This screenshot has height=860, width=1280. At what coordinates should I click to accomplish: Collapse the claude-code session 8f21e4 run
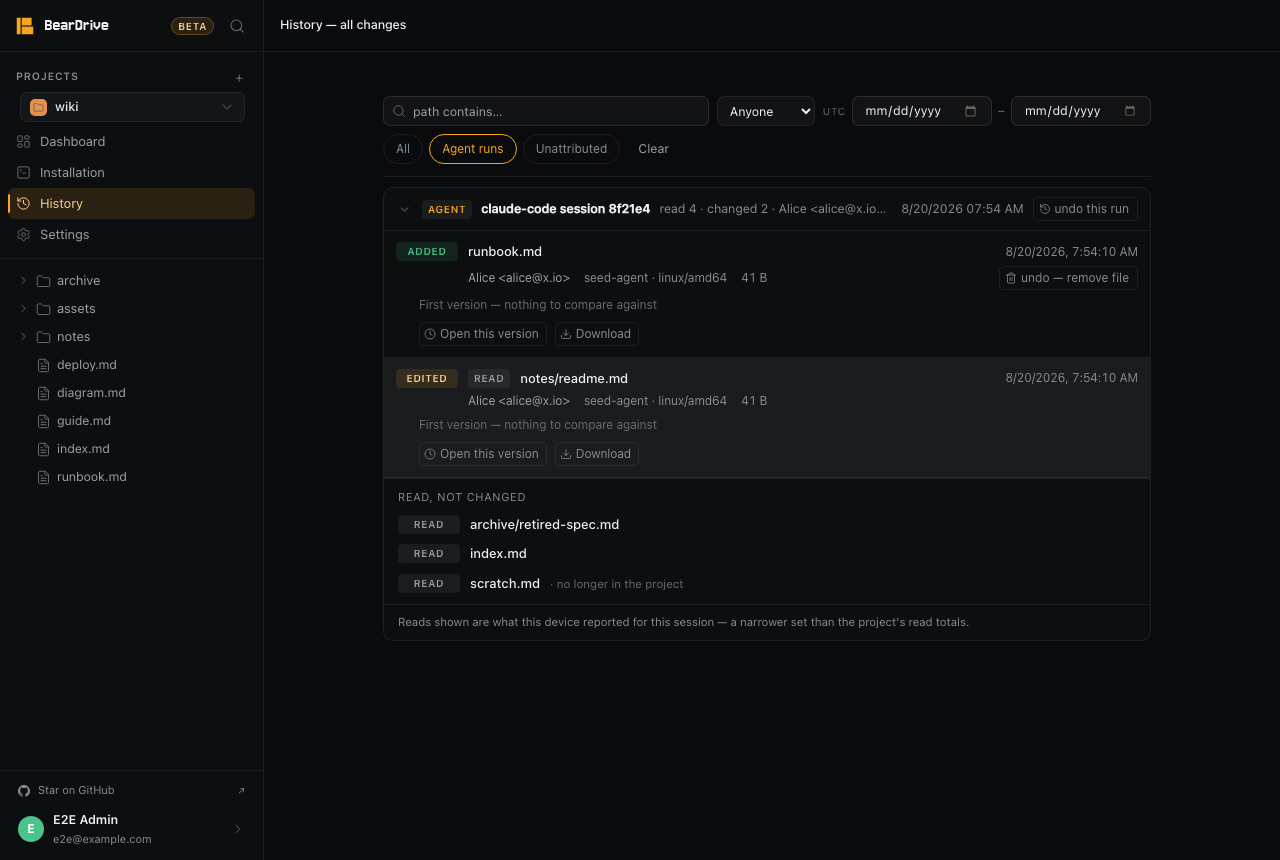pos(404,209)
